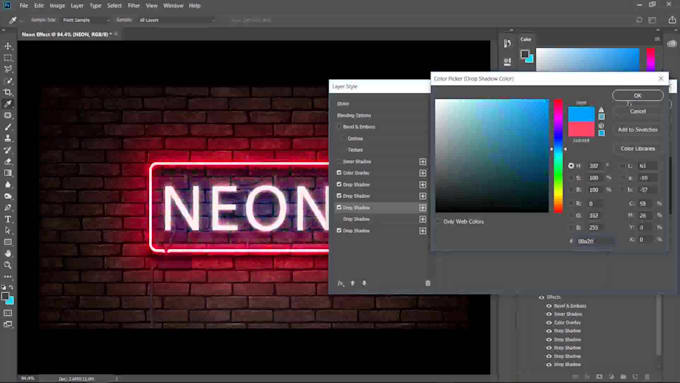Toggle the Bevel & Emboss checkbox
The width and height of the screenshot is (680, 383).
339,127
